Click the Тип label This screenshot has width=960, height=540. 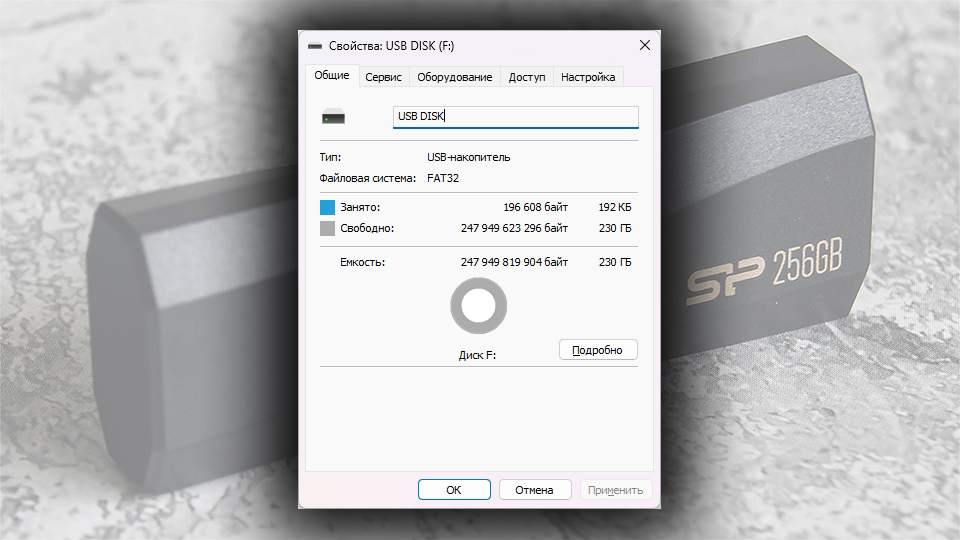pos(330,157)
